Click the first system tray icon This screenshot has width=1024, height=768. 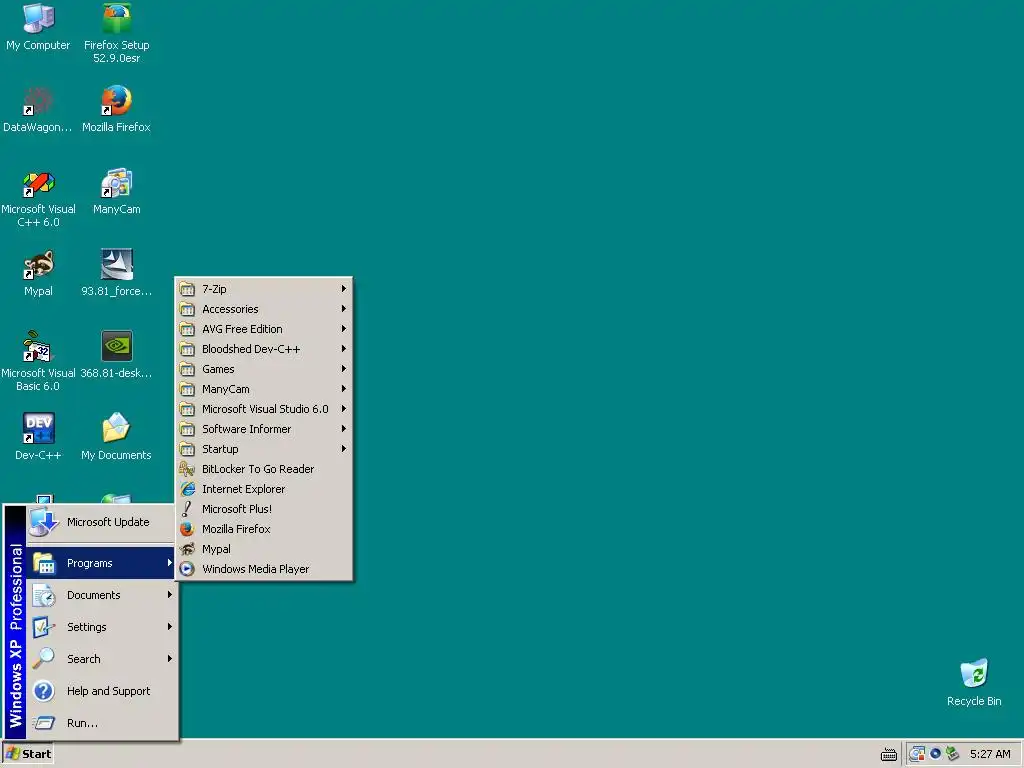coord(917,754)
